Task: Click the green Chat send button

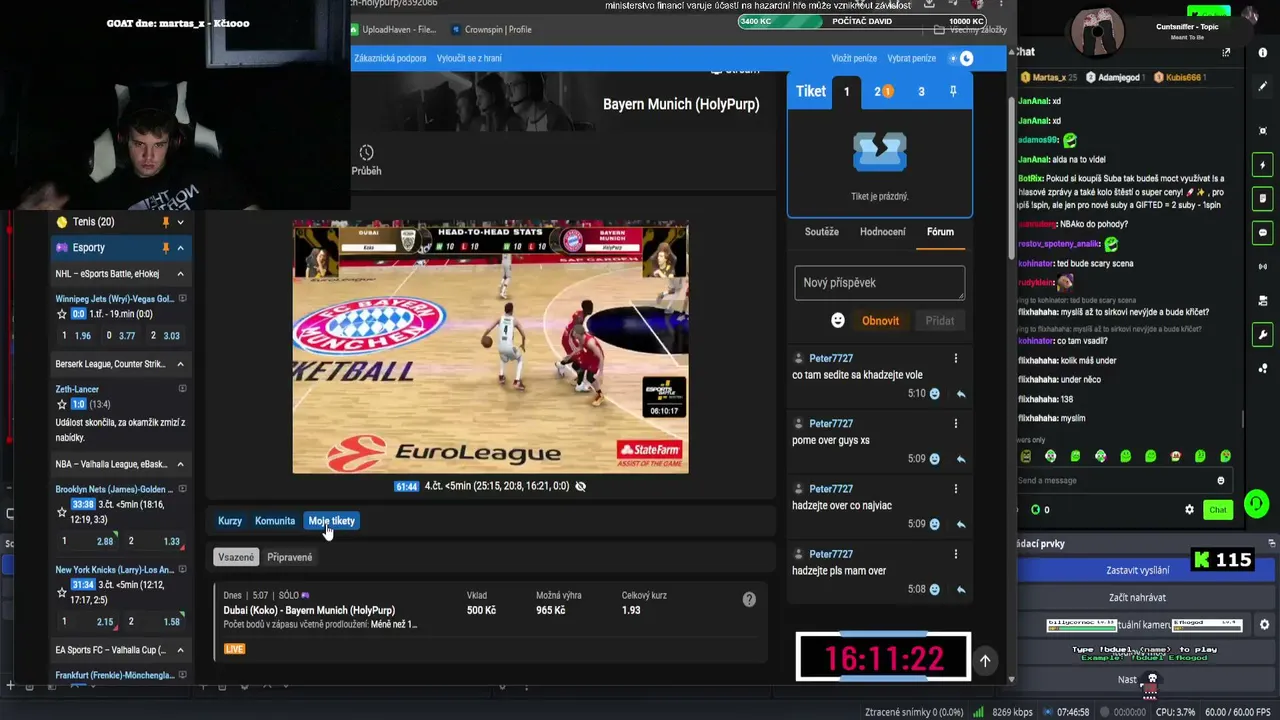Action: (1217, 510)
